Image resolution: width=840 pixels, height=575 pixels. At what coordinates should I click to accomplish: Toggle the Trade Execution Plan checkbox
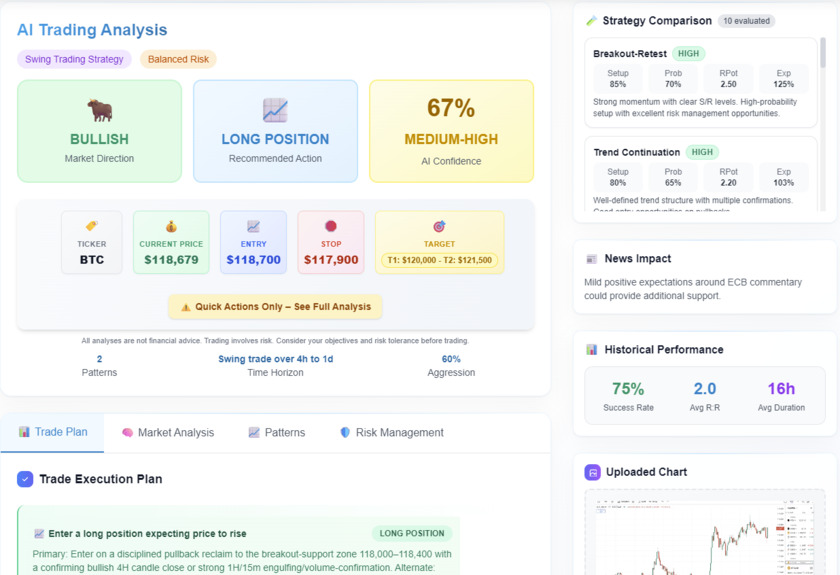(25, 479)
